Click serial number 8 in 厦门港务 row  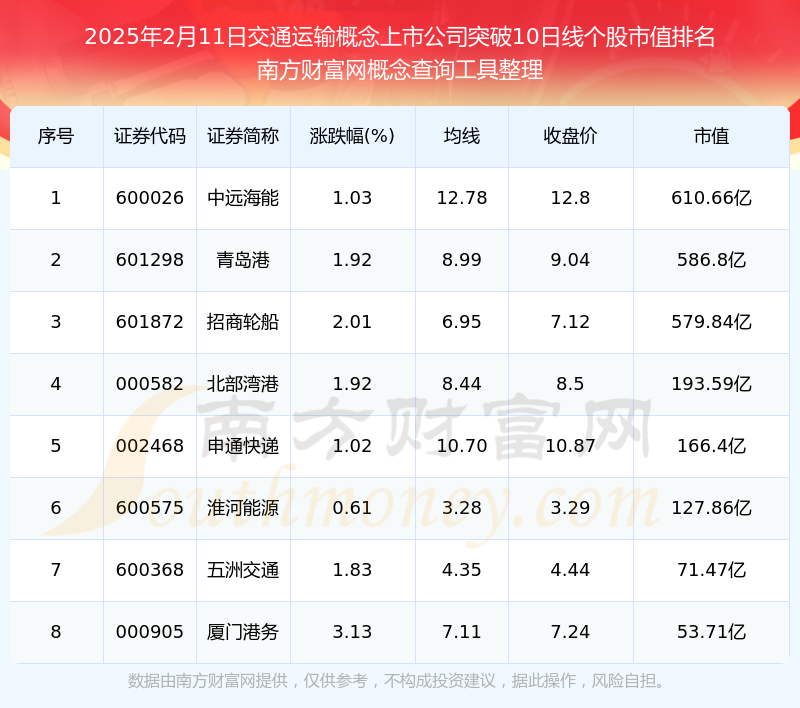pyautogui.click(x=56, y=632)
